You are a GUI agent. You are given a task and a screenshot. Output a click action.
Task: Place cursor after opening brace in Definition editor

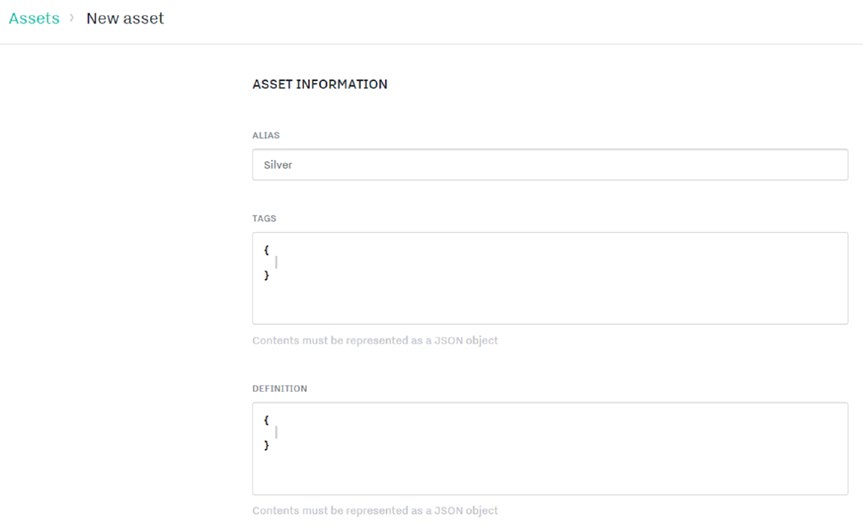[x=270, y=419]
